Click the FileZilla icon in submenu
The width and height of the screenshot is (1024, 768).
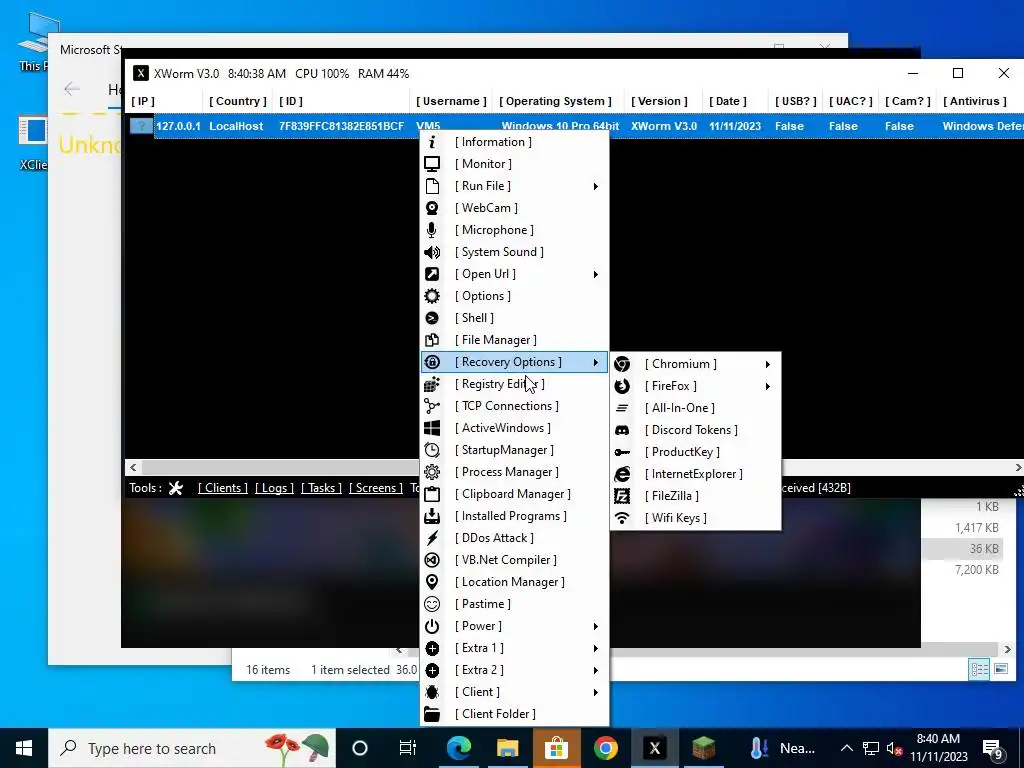(622, 496)
